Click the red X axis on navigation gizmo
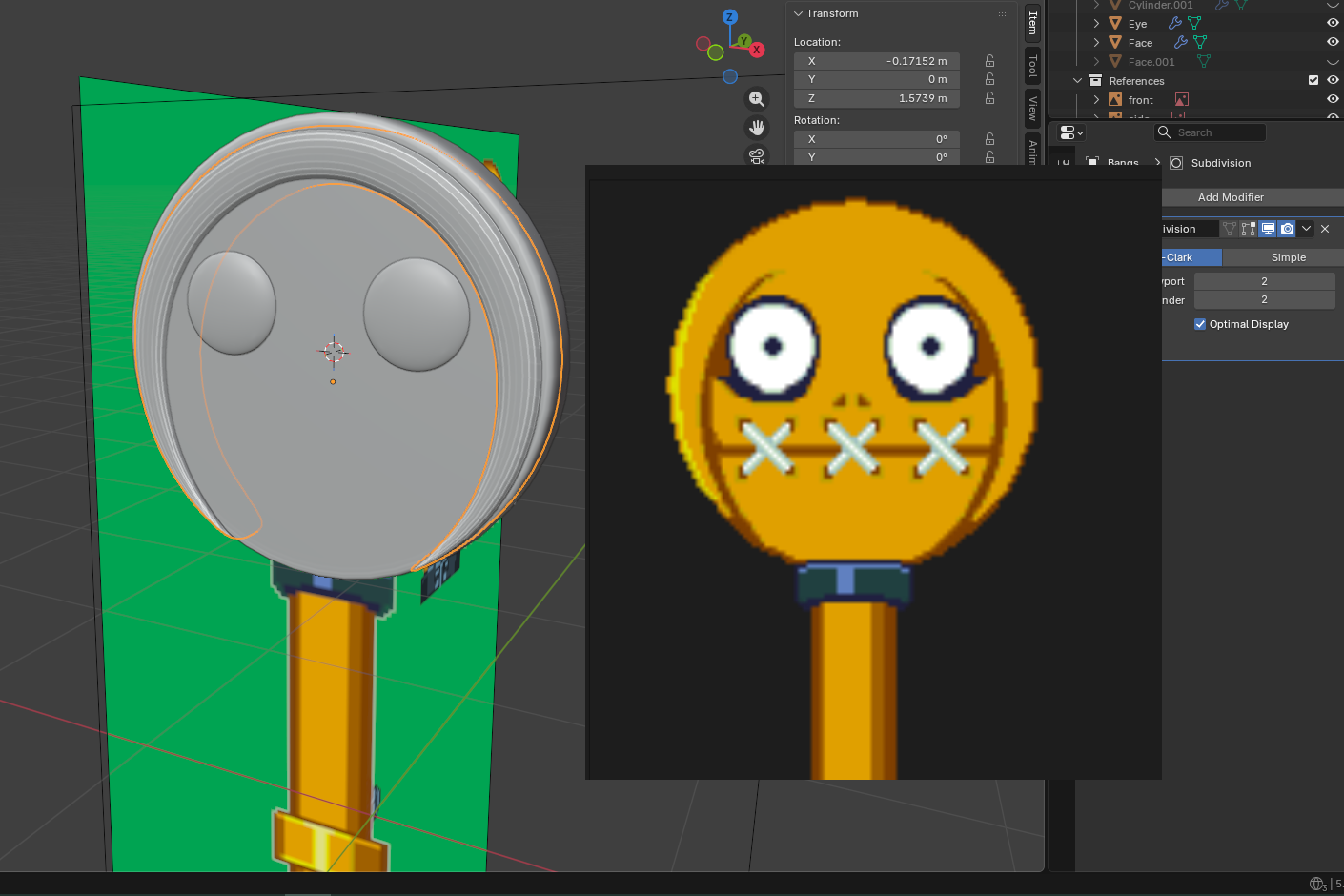 click(757, 50)
